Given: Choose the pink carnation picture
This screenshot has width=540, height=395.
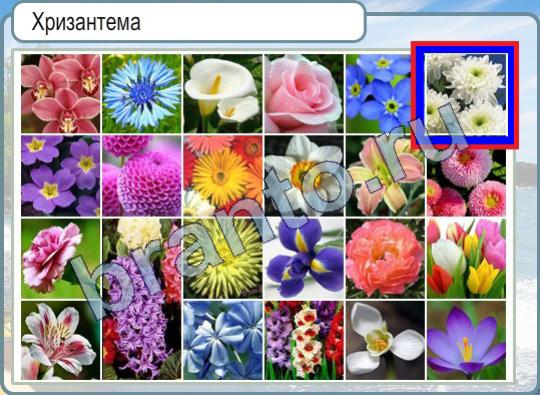Looking at the screenshot, I should pyautogui.click(x=61, y=258).
